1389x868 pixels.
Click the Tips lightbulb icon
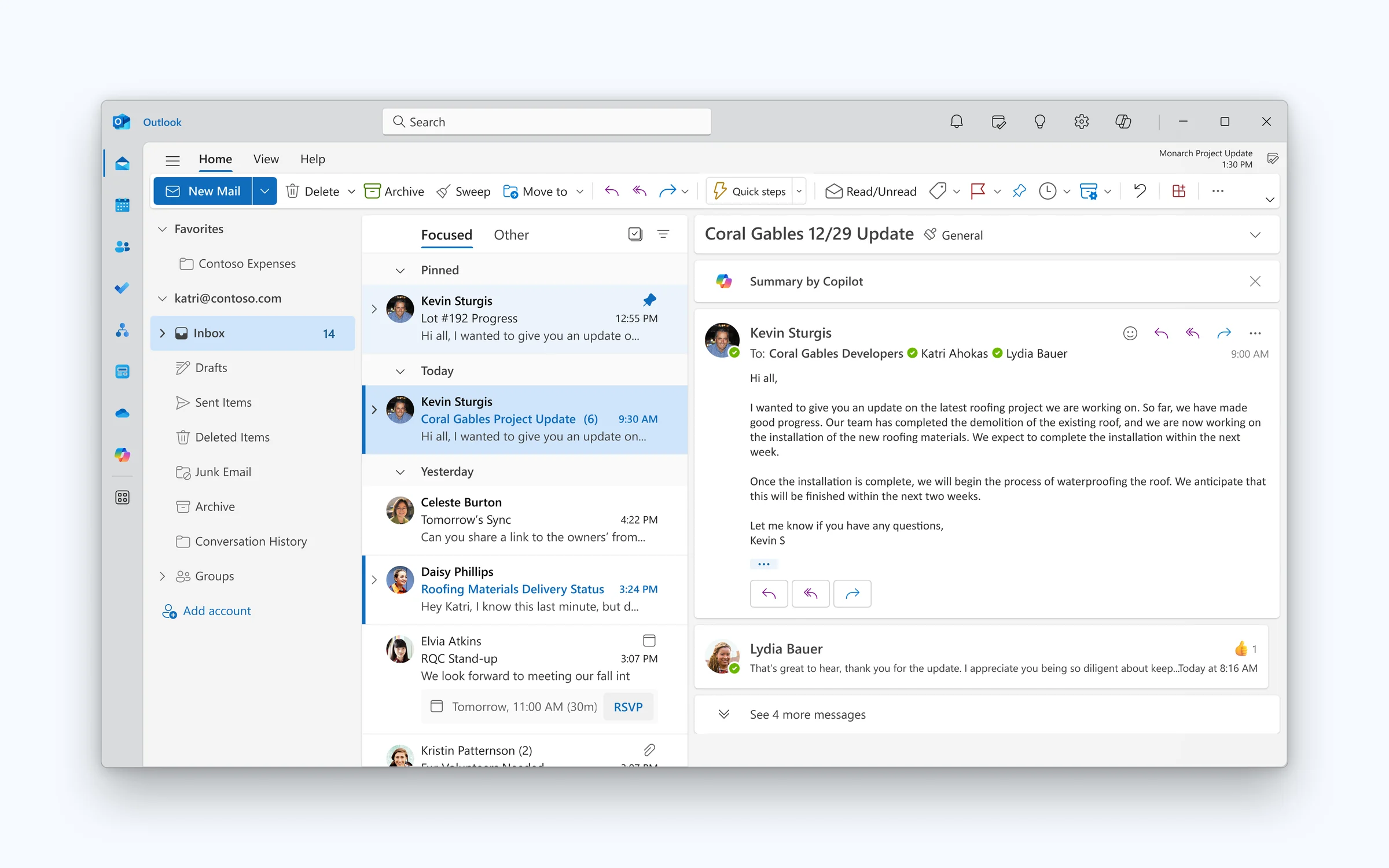pos(1039,122)
